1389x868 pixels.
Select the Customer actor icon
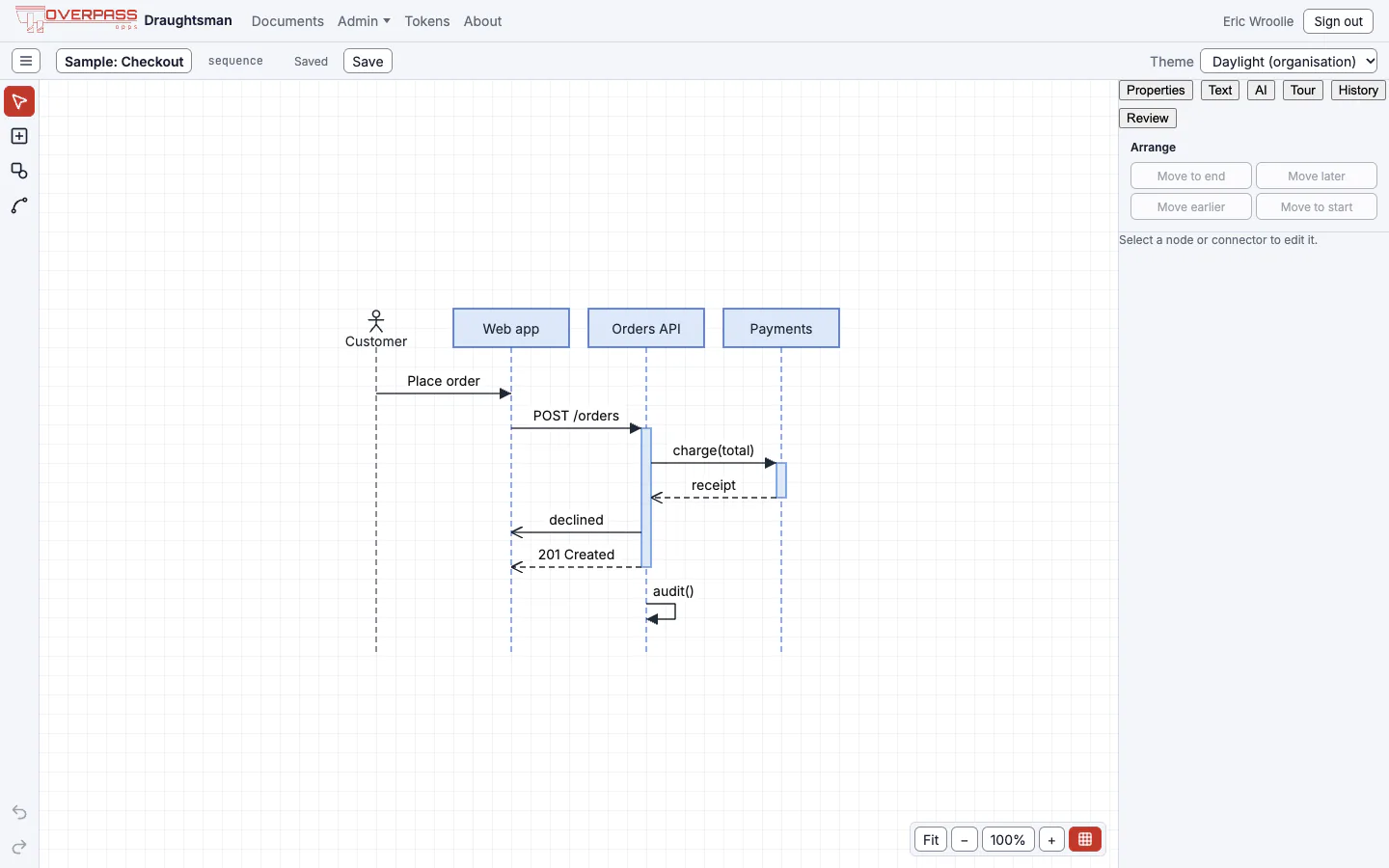coord(376,320)
